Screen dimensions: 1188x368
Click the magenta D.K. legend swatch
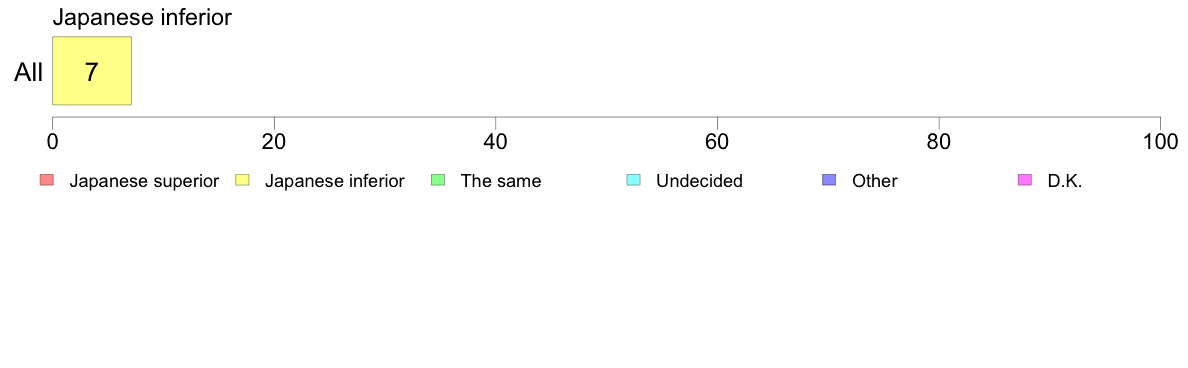pos(1024,180)
